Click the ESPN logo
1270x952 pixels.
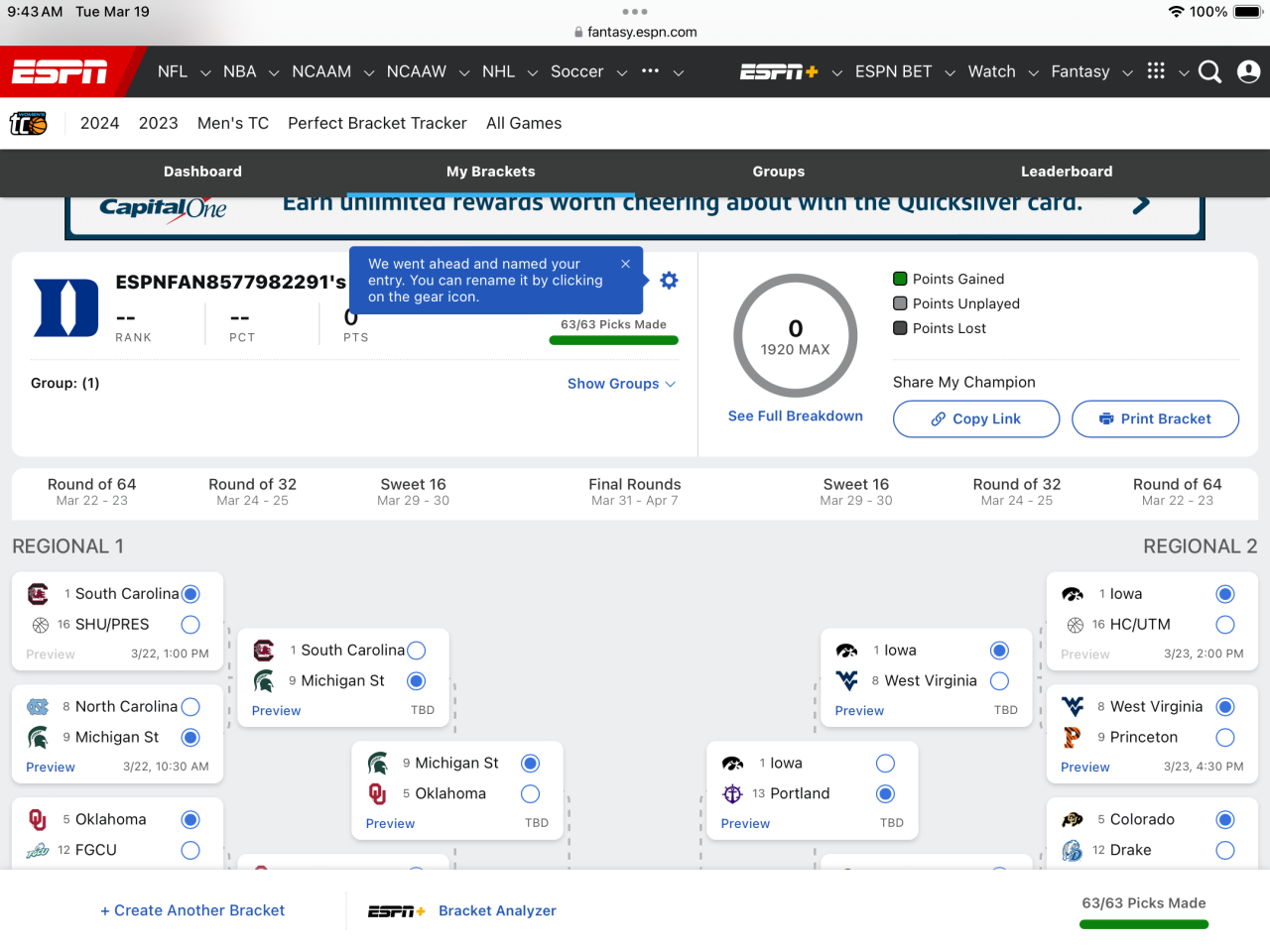pyautogui.click(x=61, y=71)
